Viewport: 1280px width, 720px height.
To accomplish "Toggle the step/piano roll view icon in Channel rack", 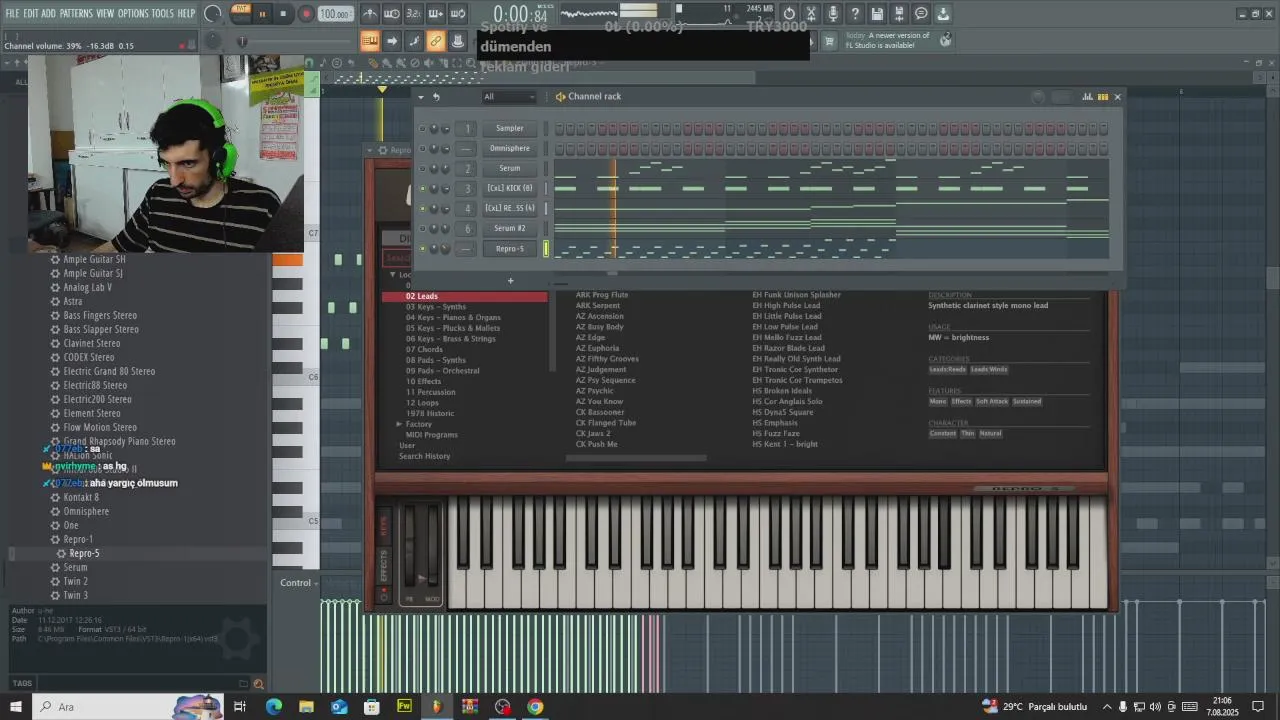I will click(1103, 97).
